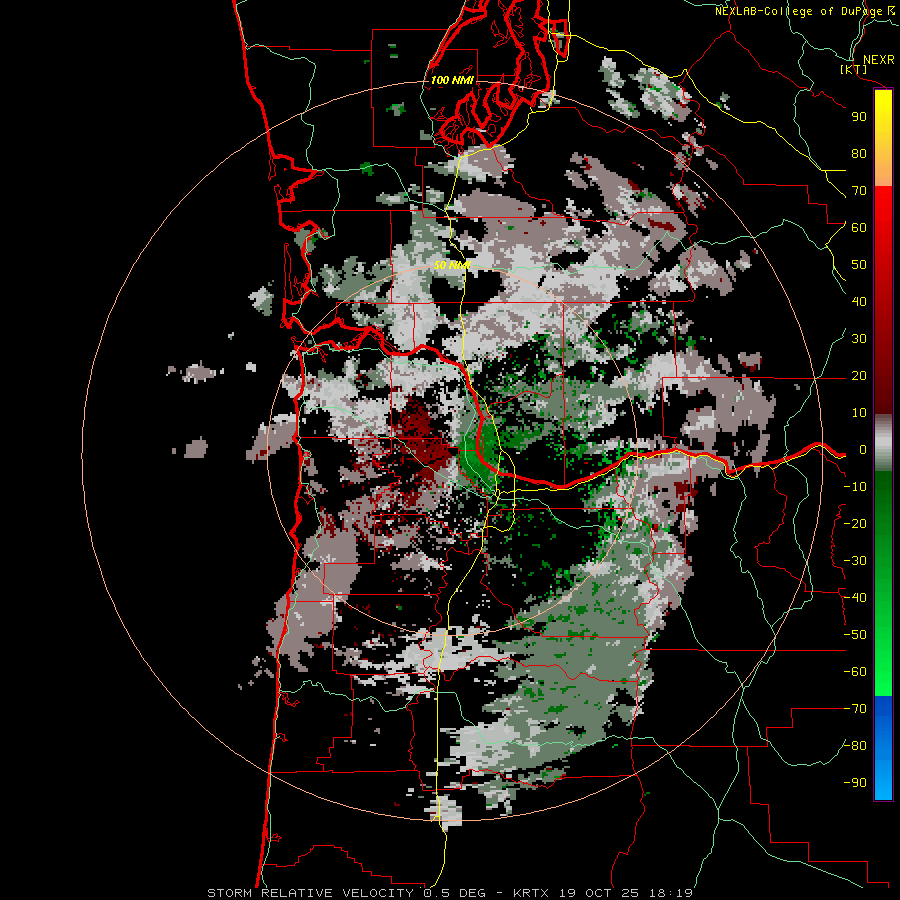Click the 100 NMI range ring label
This screenshot has width=900, height=900.
tap(452, 80)
